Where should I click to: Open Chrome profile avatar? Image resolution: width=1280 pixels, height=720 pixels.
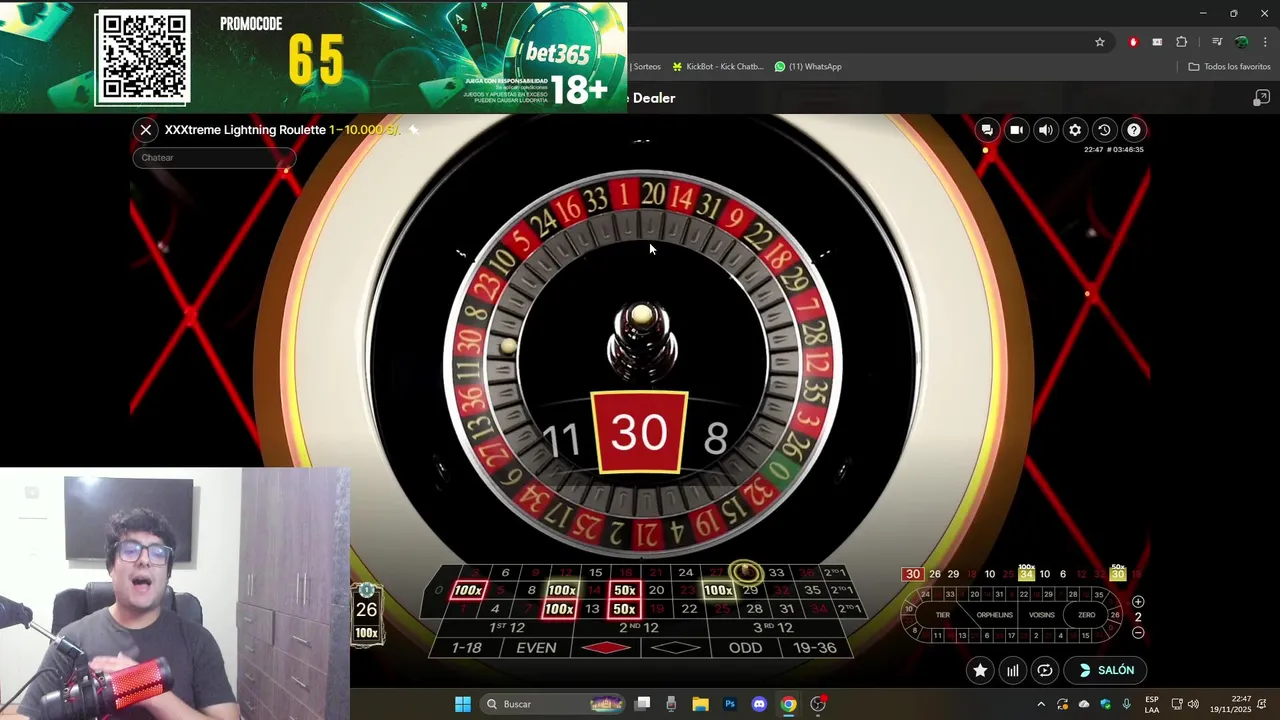point(1241,42)
